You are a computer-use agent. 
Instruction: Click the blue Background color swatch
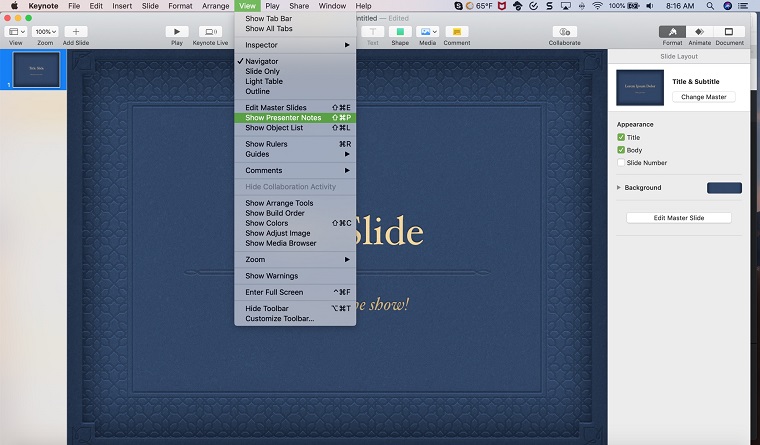point(724,187)
